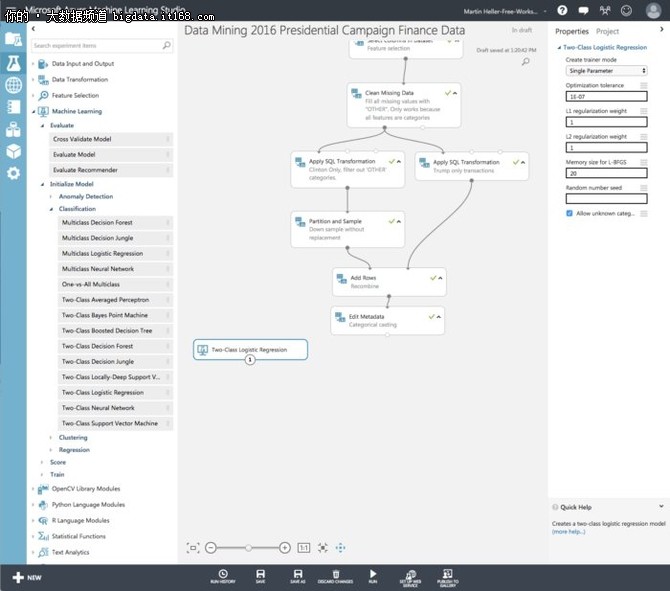The image size is (670, 591).
Task: Select Cross Validate Model module
Action: 111,139
